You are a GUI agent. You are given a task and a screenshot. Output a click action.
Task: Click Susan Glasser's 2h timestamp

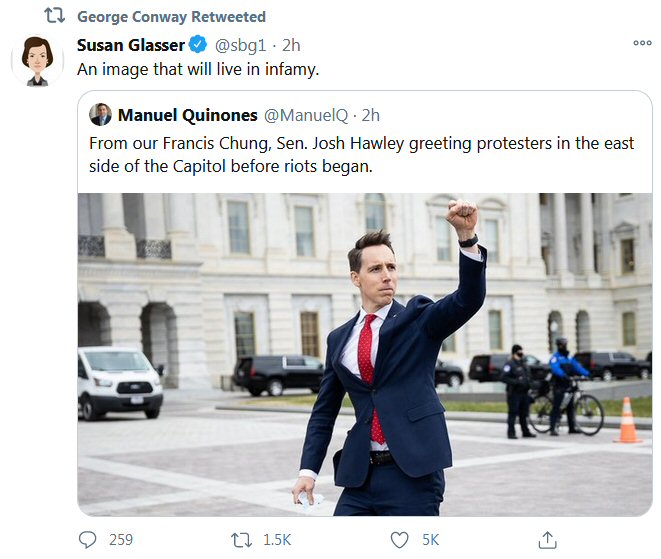coord(292,45)
